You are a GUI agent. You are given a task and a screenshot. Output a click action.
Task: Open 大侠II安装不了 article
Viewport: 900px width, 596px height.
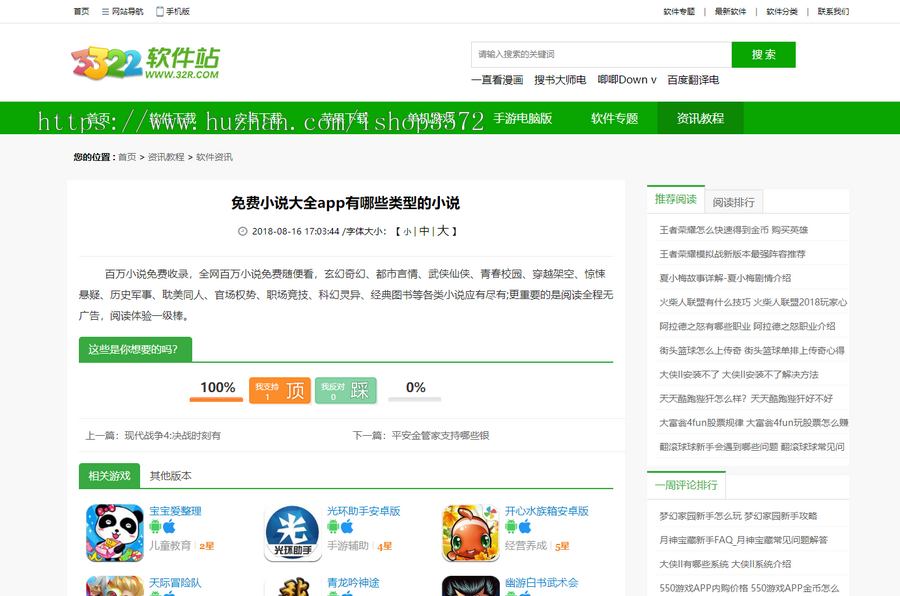pyautogui.click(x=738, y=375)
